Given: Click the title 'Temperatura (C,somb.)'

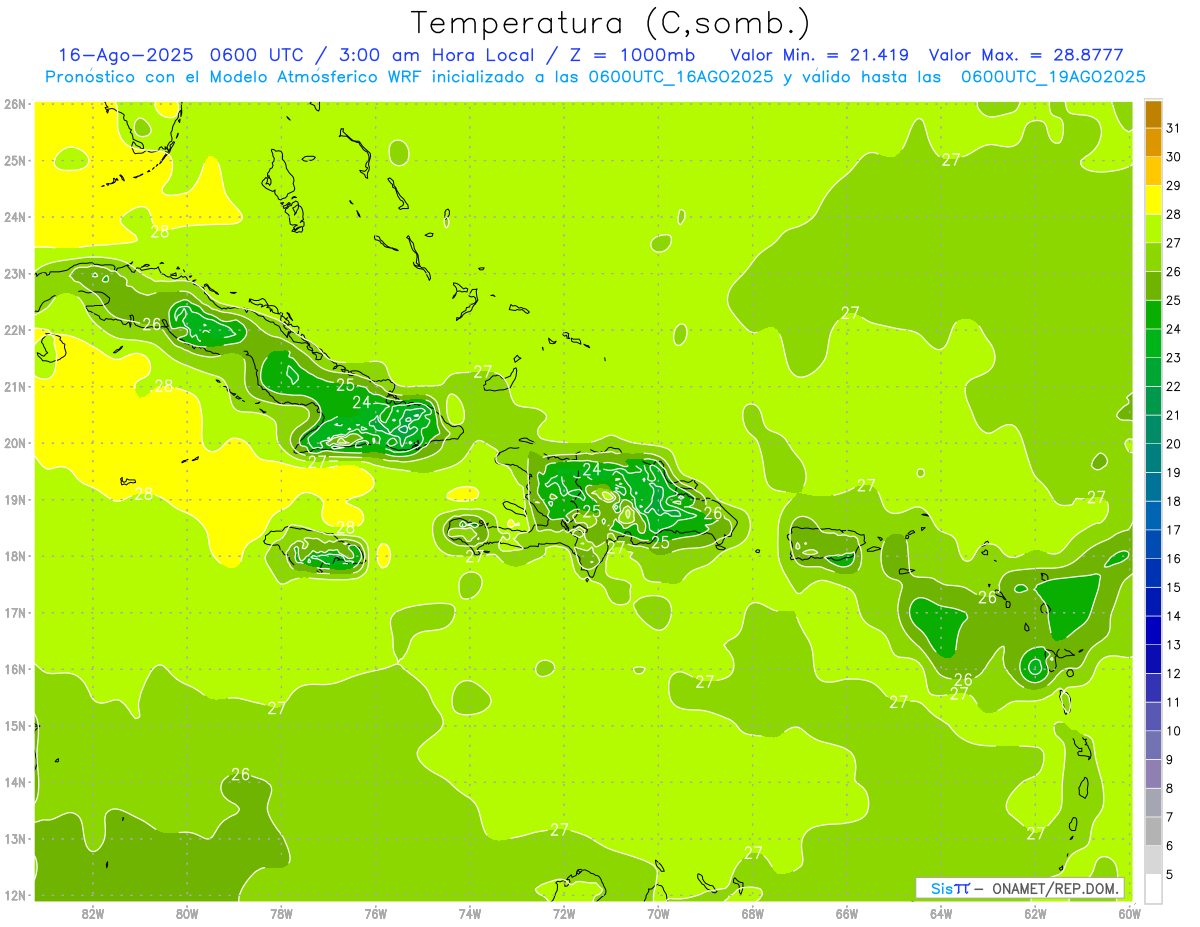Looking at the screenshot, I should pos(611,24).
